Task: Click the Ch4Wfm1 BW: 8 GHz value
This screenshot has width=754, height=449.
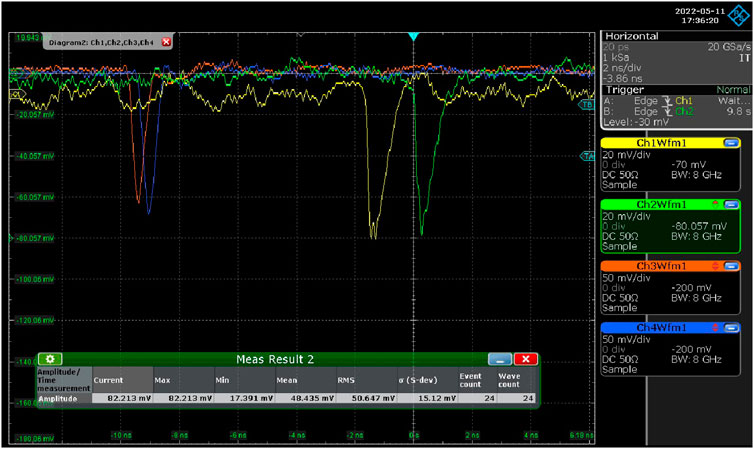Action: (x=696, y=359)
